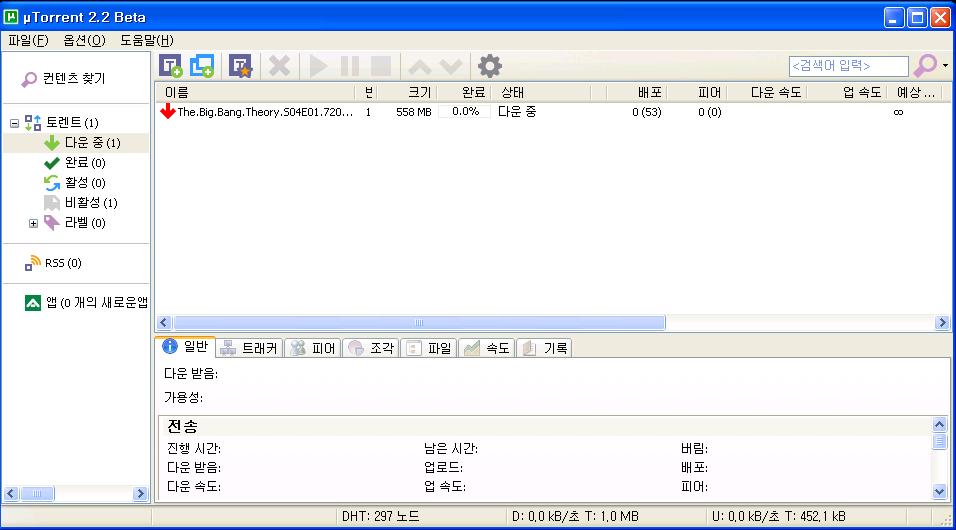Sort by 상태 column header

[541, 93]
